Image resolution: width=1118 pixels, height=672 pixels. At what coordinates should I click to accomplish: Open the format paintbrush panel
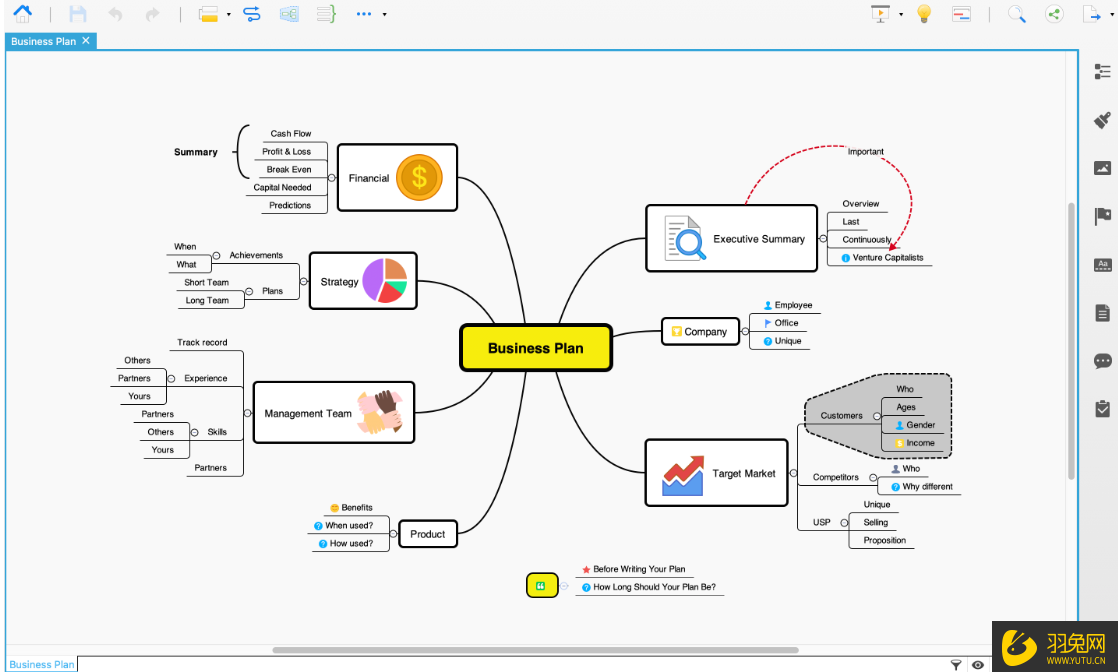tap(1102, 120)
